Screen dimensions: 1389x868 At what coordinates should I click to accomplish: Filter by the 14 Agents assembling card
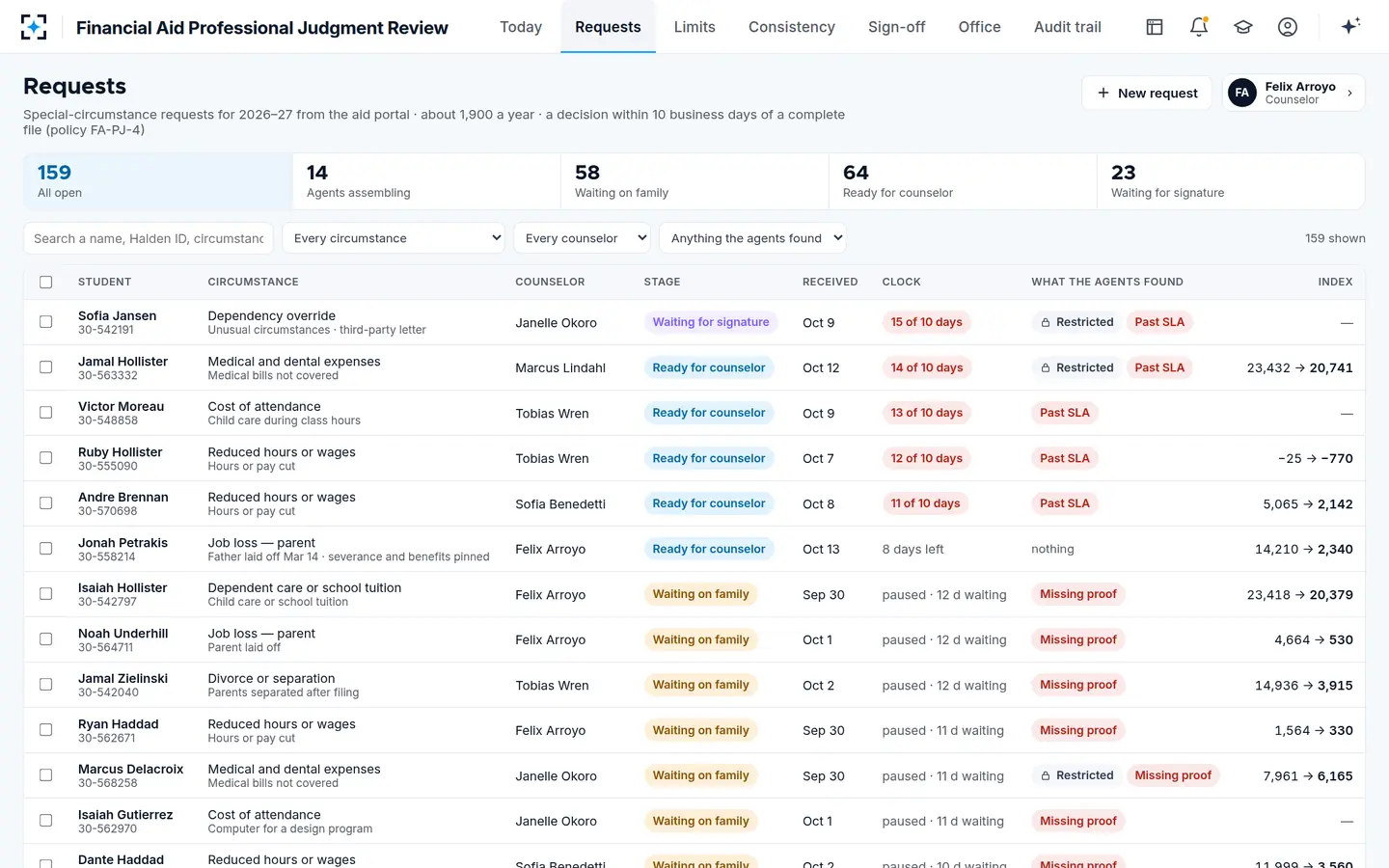(426, 181)
